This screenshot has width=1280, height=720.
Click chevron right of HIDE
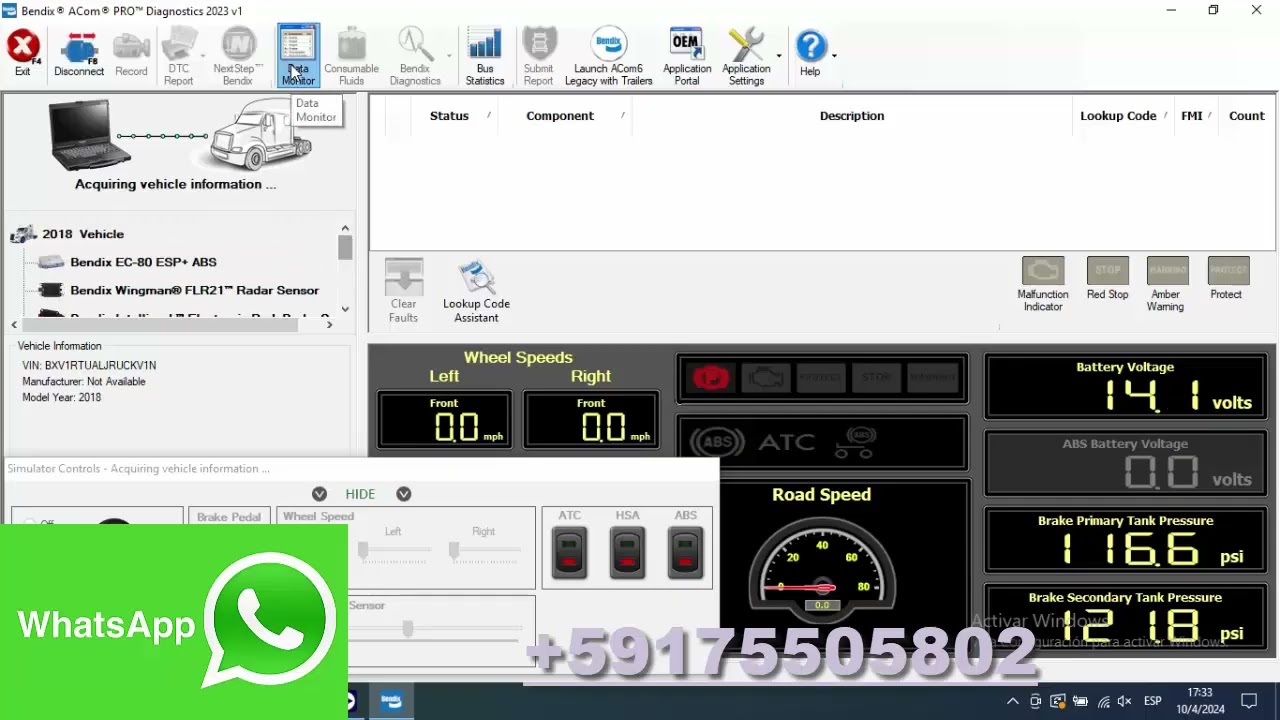(403, 494)
